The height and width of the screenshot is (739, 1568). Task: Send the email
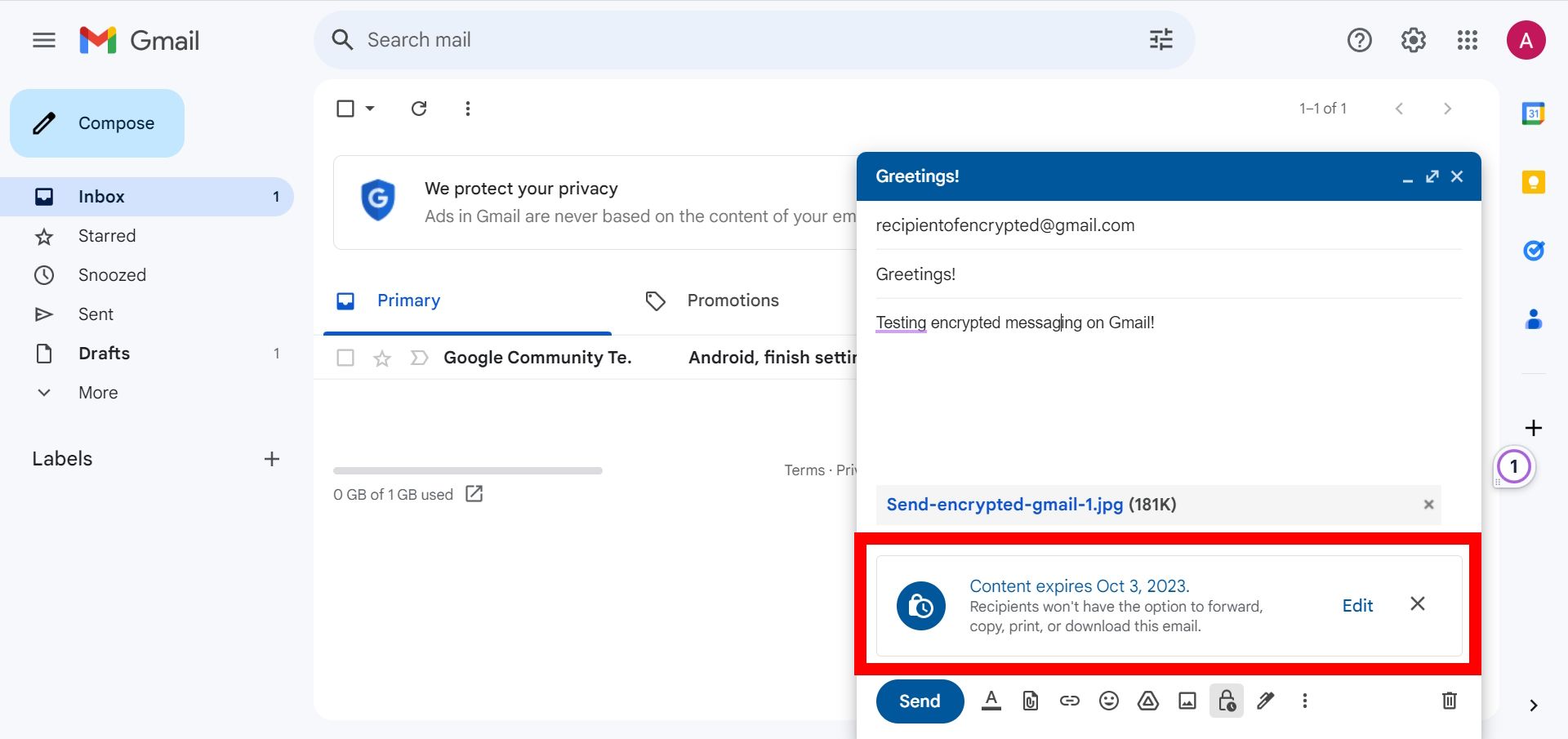coord(920,701)
